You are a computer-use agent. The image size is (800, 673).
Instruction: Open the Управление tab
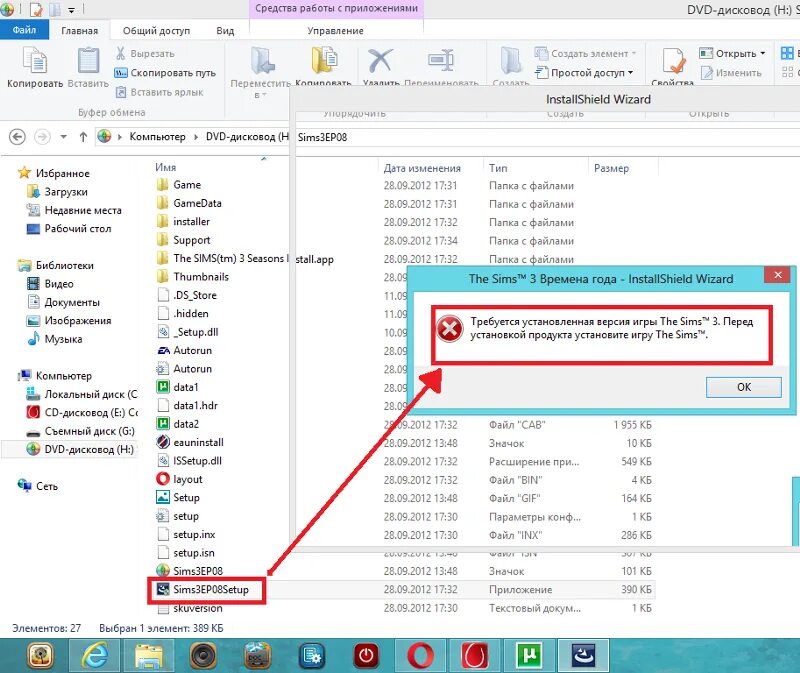click(335, 31)
